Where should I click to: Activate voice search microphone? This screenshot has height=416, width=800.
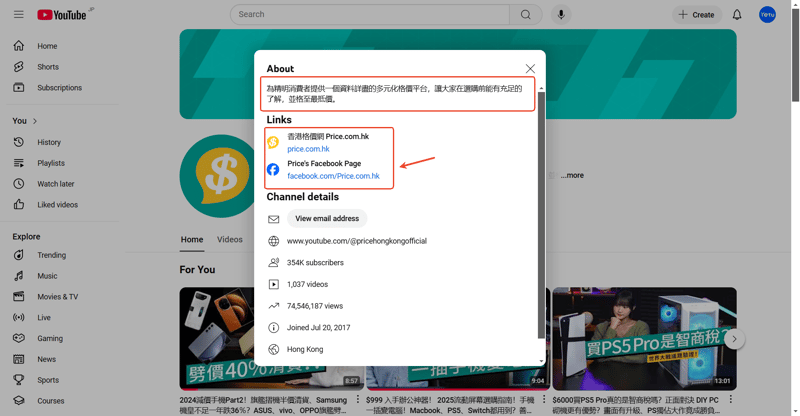click(561, 14)
